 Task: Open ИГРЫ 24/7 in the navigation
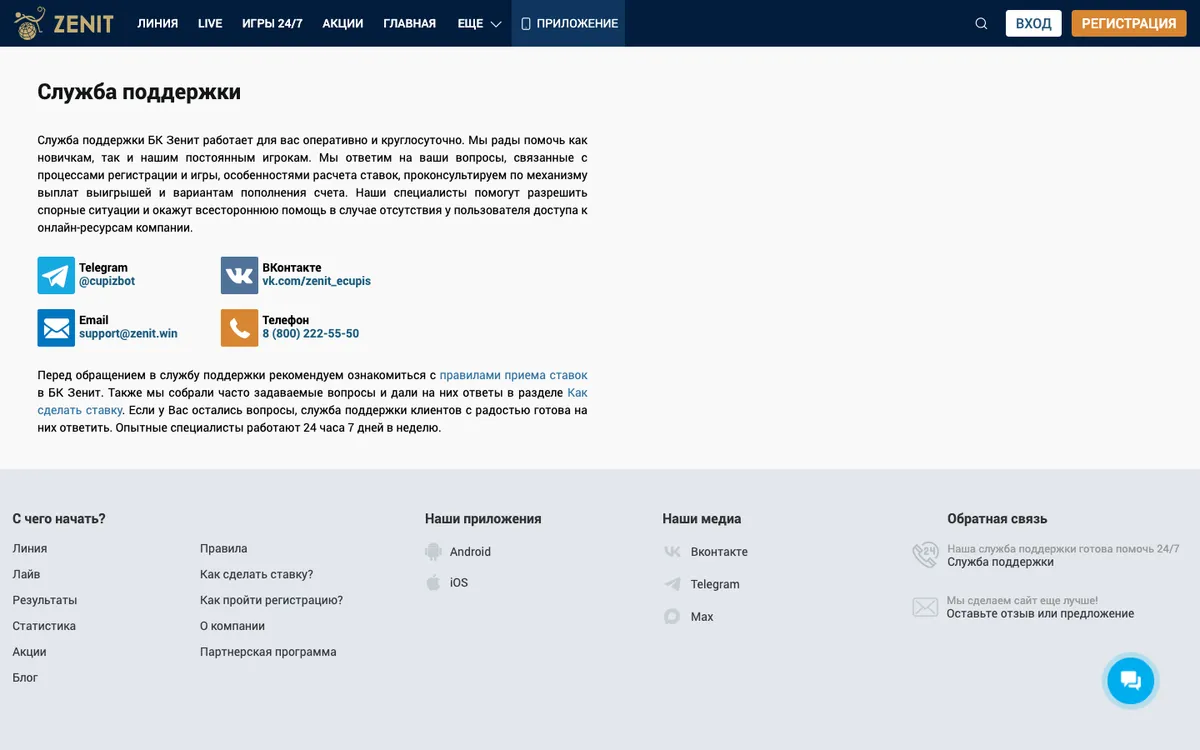(272, 23)
